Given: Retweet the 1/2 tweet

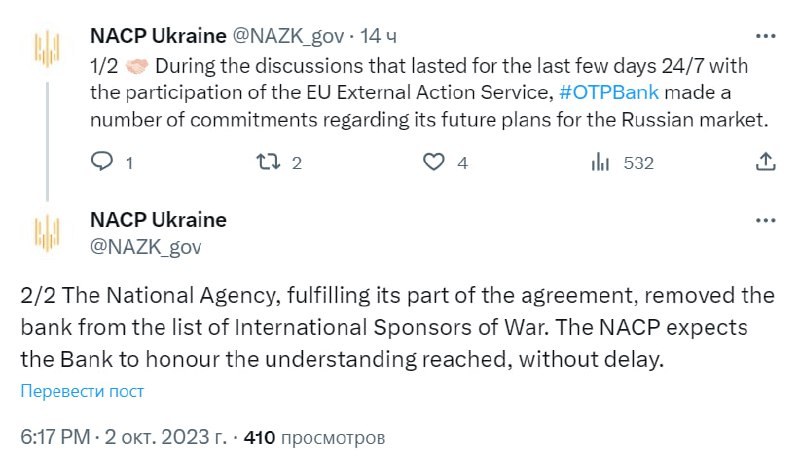Looking at the screenshot, I should point(269,162).
